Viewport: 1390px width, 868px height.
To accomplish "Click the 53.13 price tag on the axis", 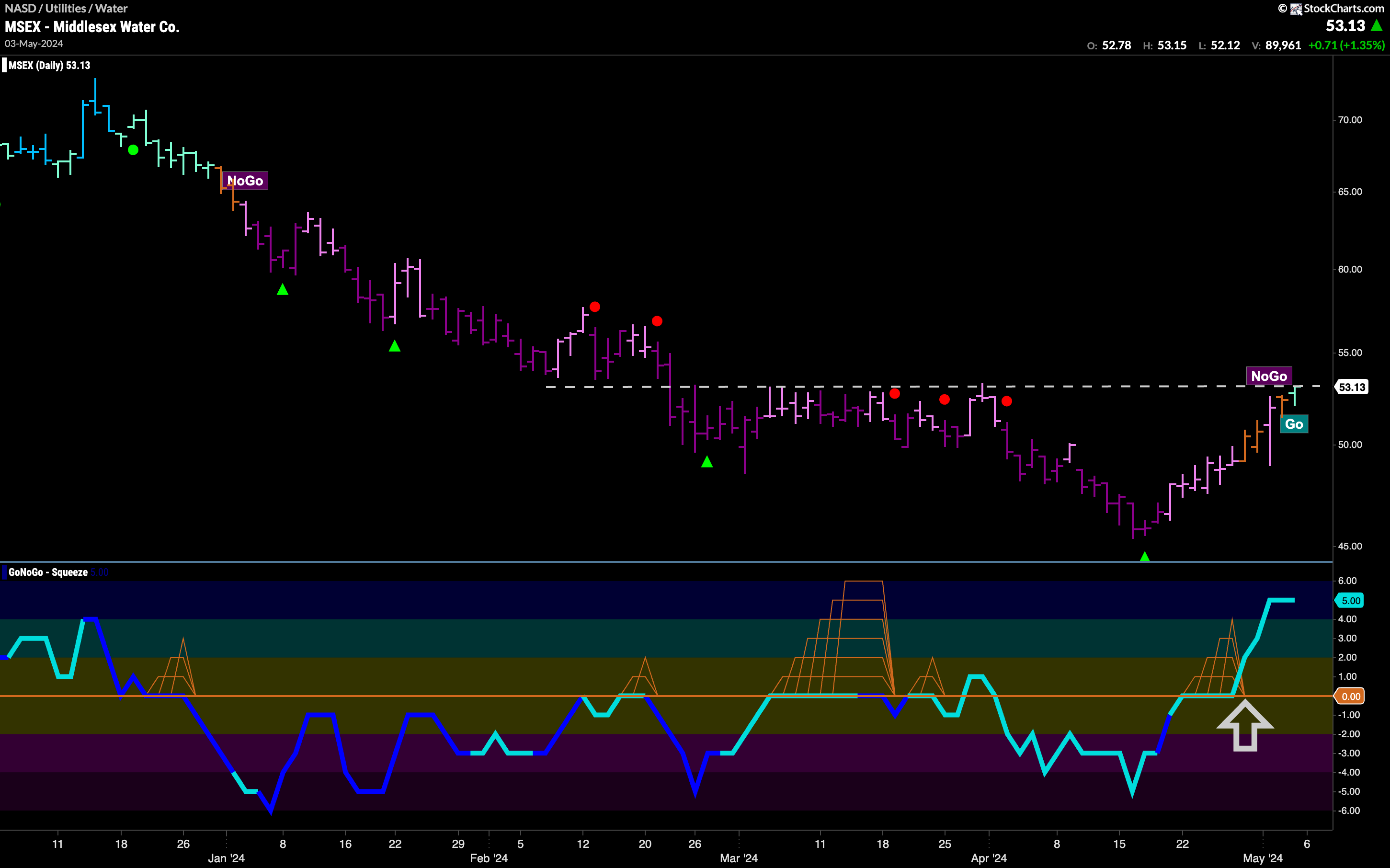I will click(1352, 387).
